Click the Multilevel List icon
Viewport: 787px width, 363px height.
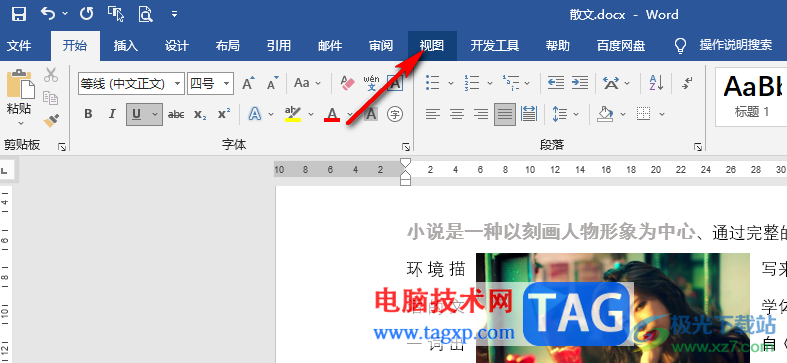pos(511,83)
